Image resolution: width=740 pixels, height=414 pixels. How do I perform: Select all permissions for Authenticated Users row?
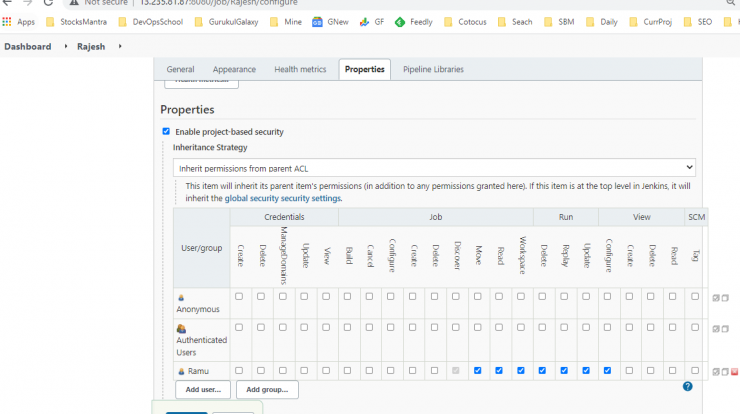point(716,329)
